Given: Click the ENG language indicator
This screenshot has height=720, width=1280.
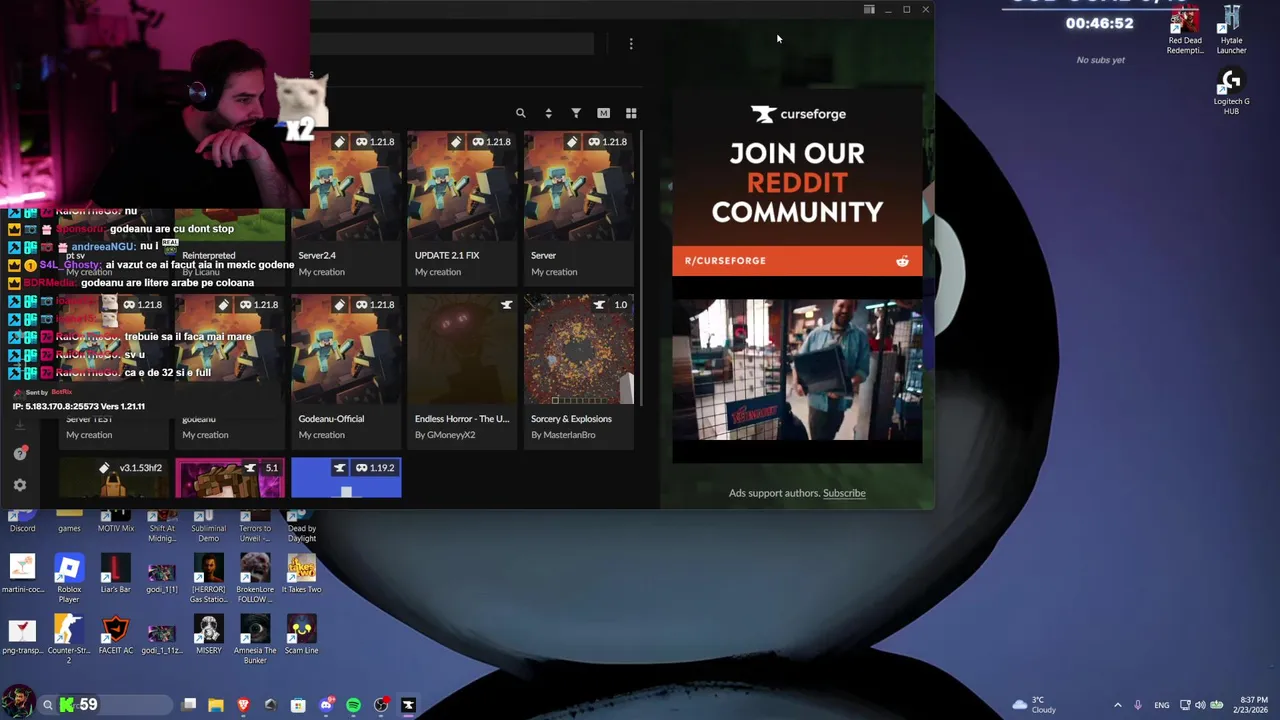Looking at the screenshot, I should 1161,705.
